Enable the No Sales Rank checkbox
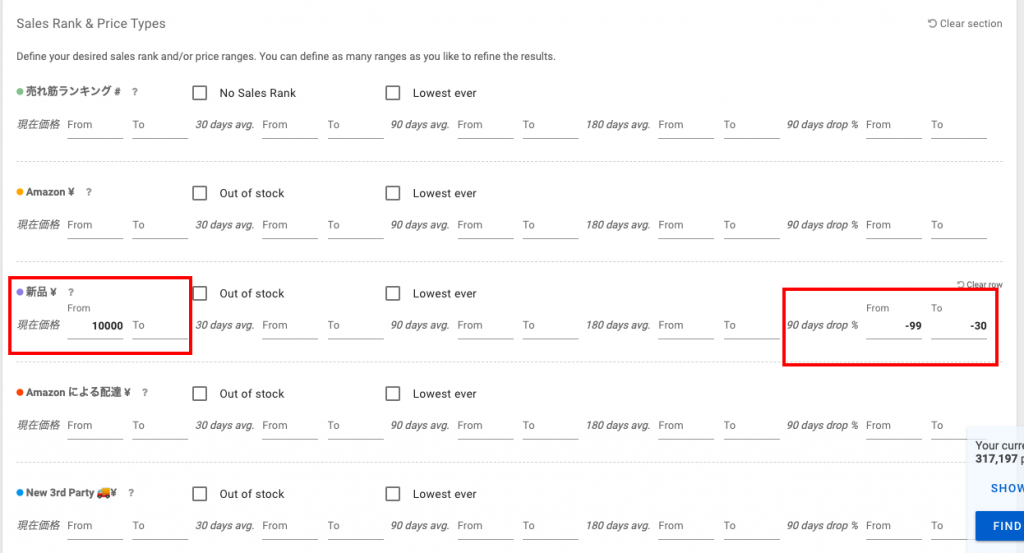Viewport: 1024px width, 553px height. coord(200,93)
